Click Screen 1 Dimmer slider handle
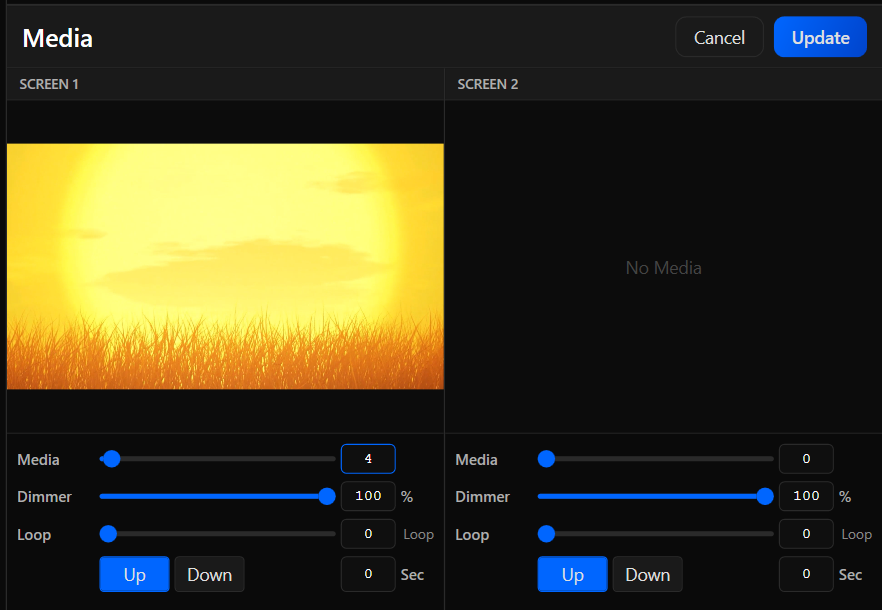Viewport: 882px width, 610px height. (326, 496)
